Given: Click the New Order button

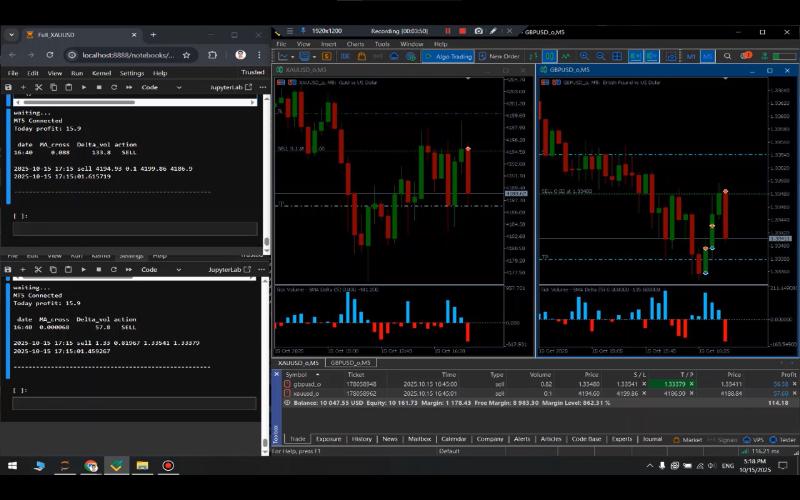Looking at the screenshot, I should pos(499,56).
